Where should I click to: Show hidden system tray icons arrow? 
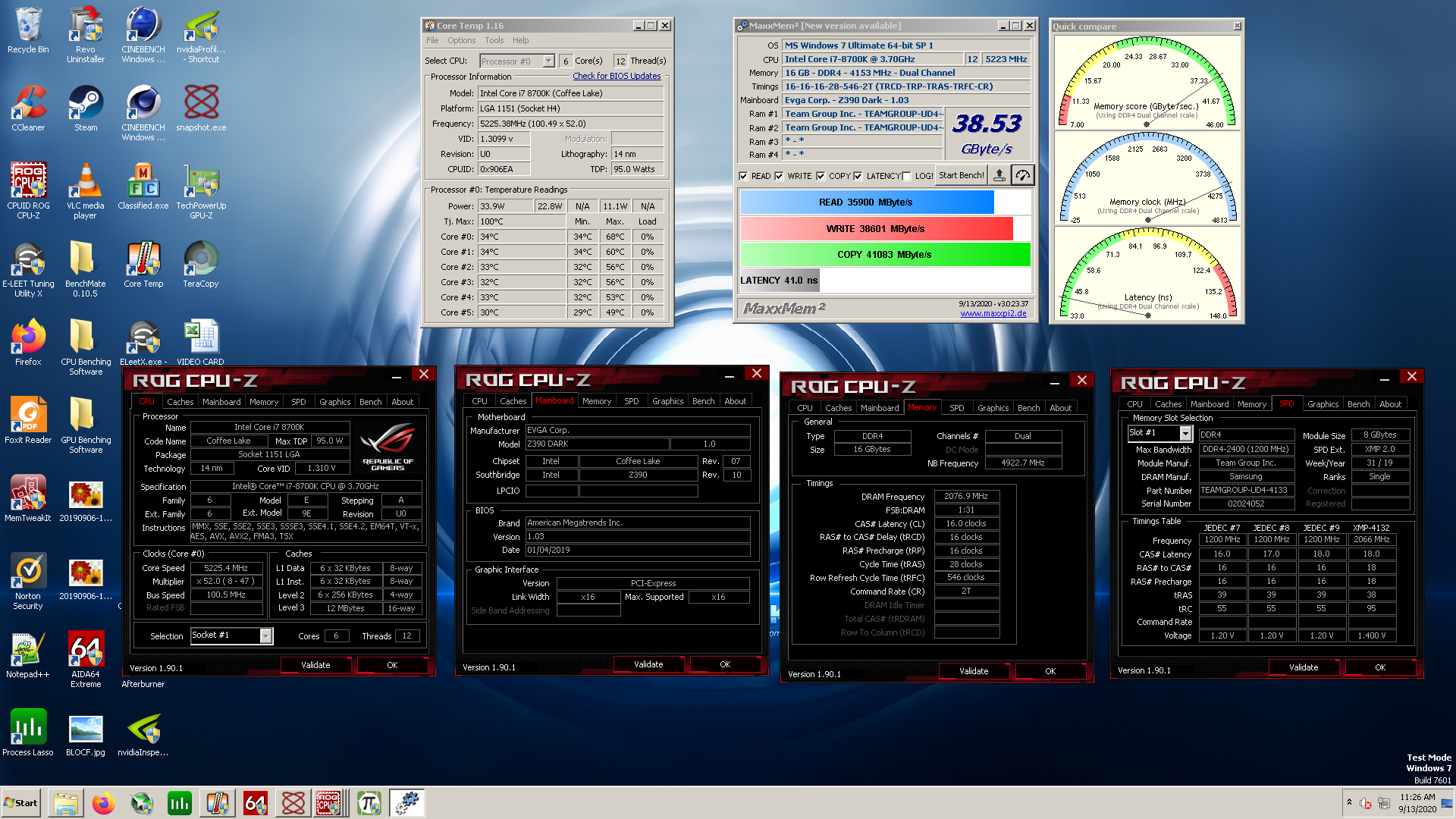(x=1349, y=802)
